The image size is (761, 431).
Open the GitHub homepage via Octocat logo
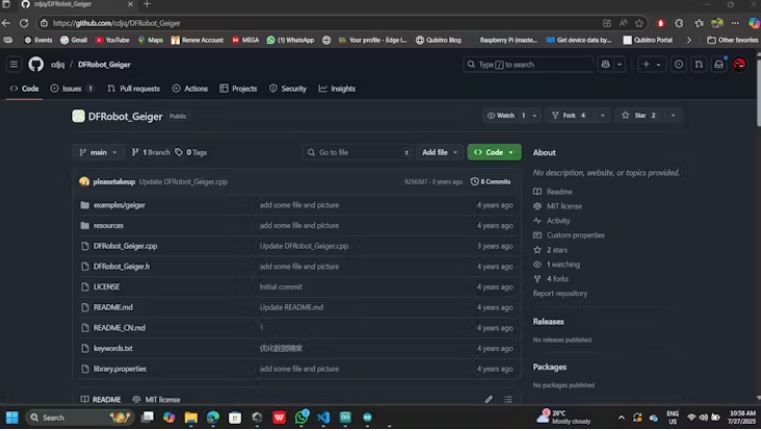coord(36,64)
